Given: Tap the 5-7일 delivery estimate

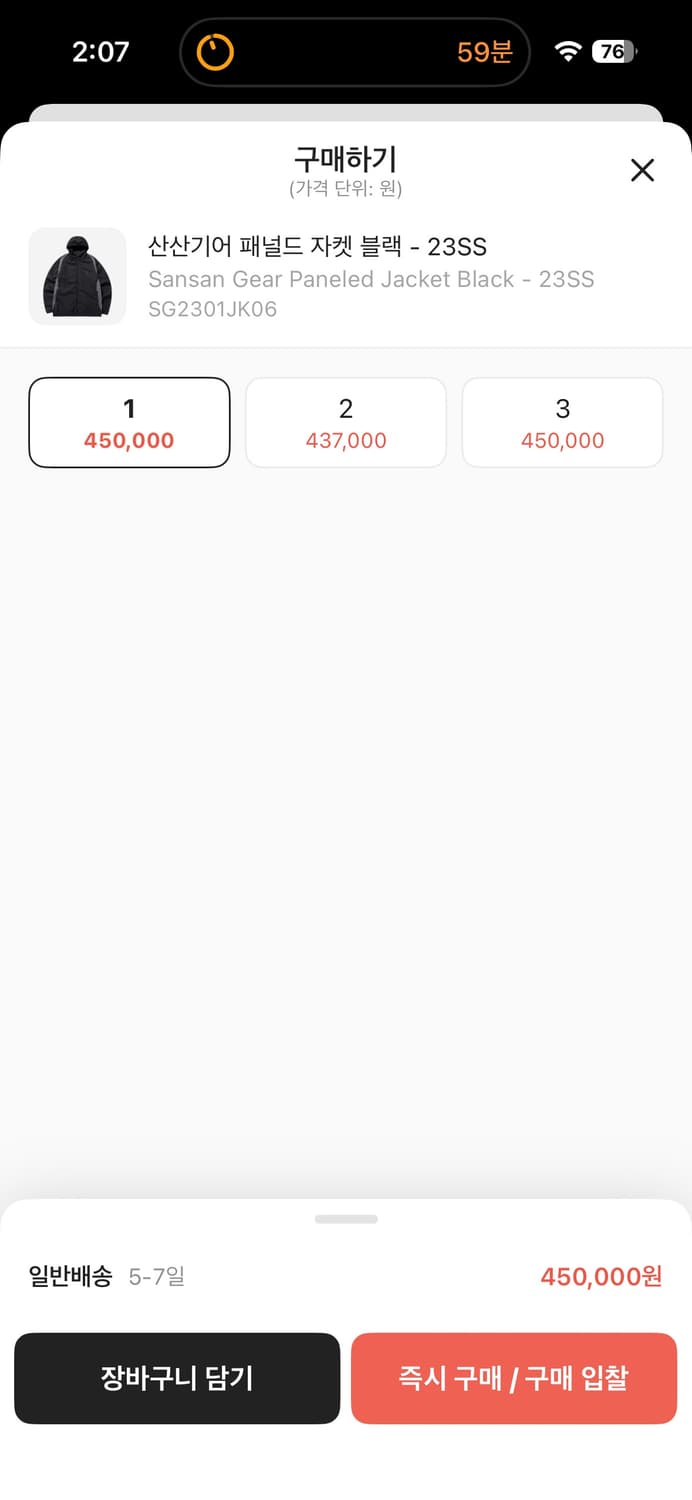Looking at the screenshot, I should point(157,1276).
